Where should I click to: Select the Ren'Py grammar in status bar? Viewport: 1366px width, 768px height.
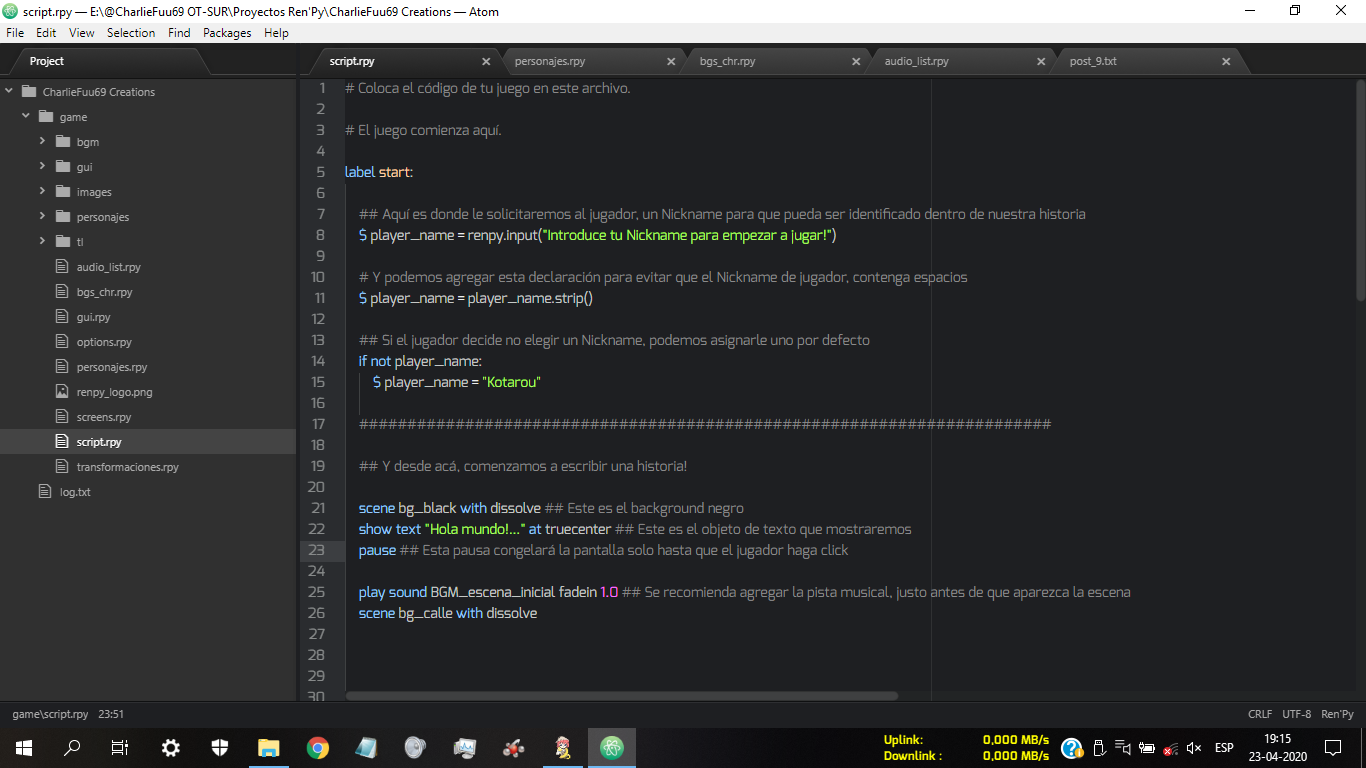(x=1337, y=714)
